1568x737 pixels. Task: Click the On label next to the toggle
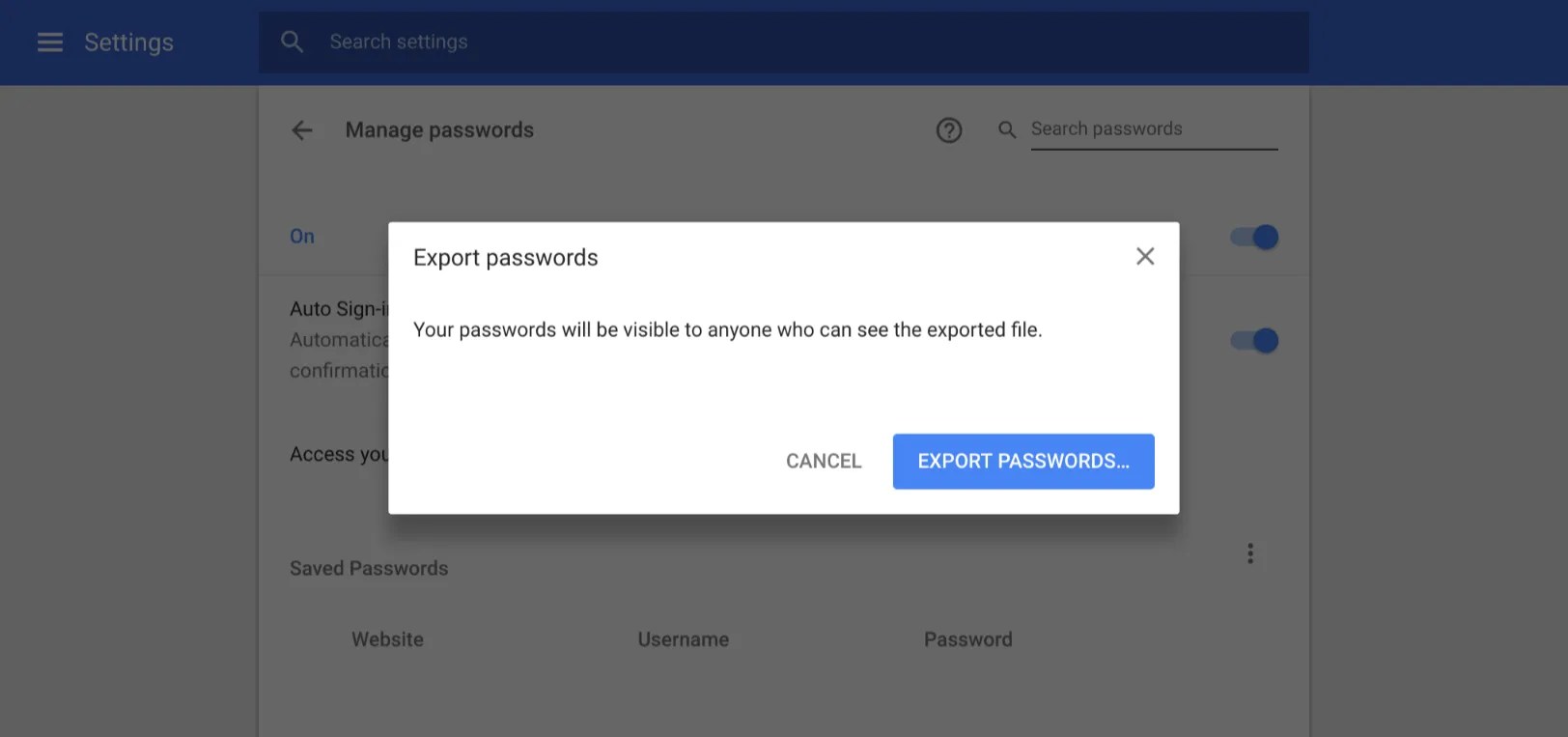tap(302, 236)
